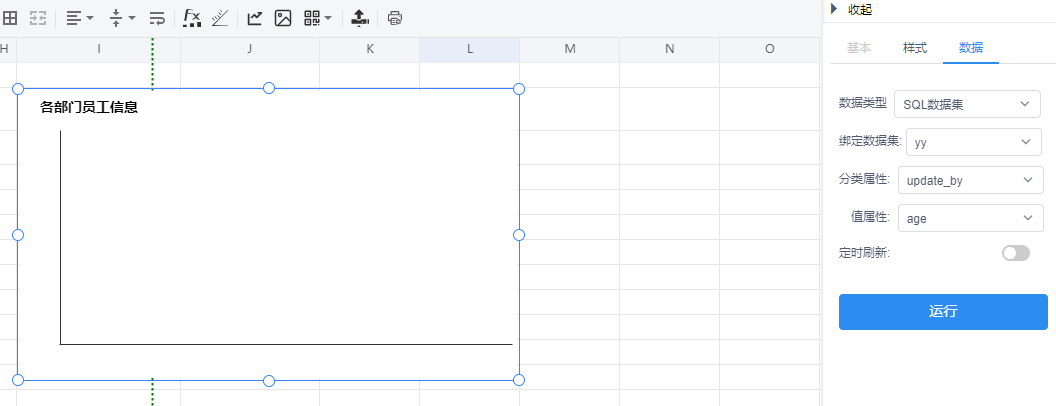The width and height of the screenshot is (1056, 406).
Task: Click the chart's bottom-right corner handle
Action: [x=519, y=380]
